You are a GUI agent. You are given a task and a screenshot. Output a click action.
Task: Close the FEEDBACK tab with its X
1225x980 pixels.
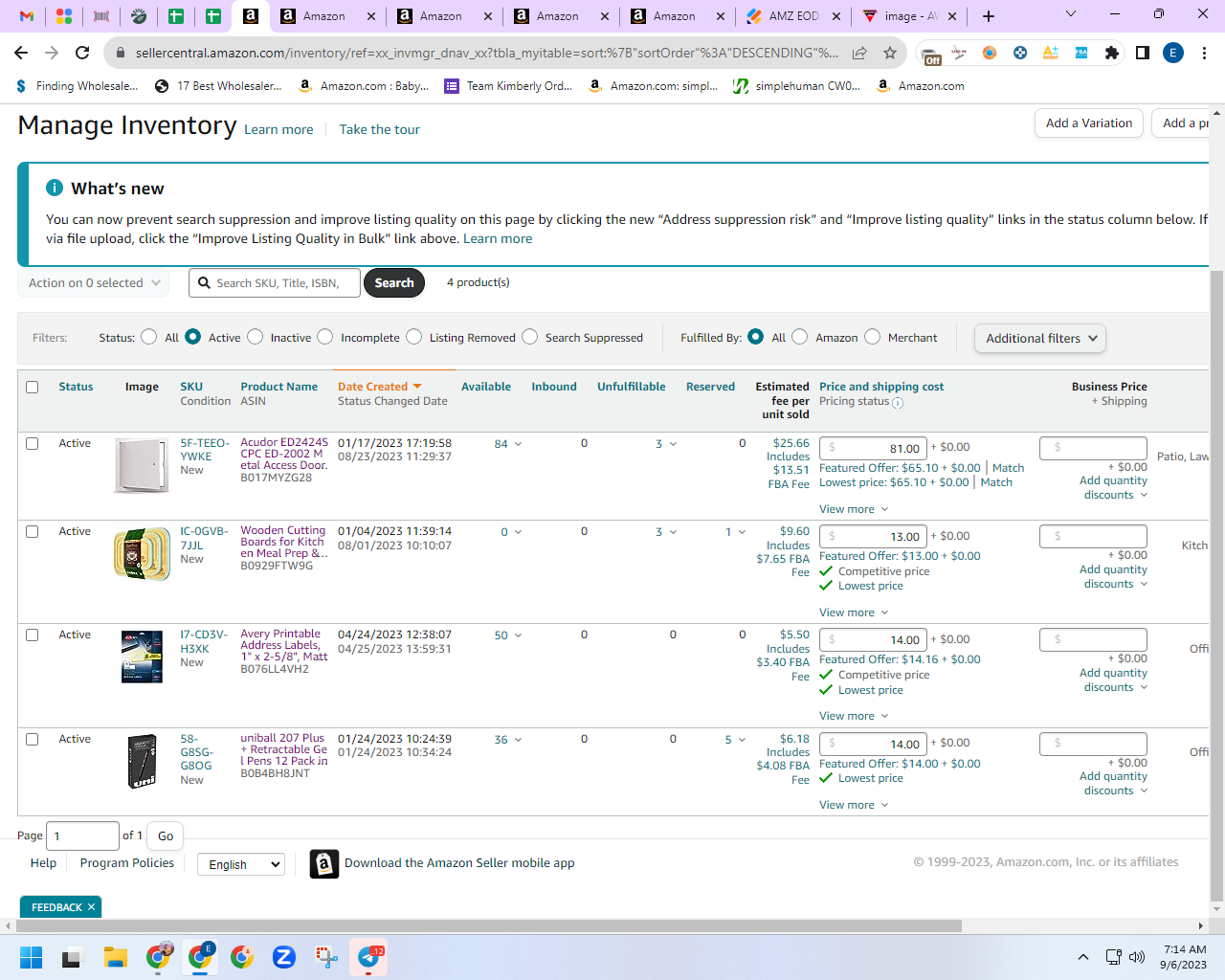[x=92, y=907]
